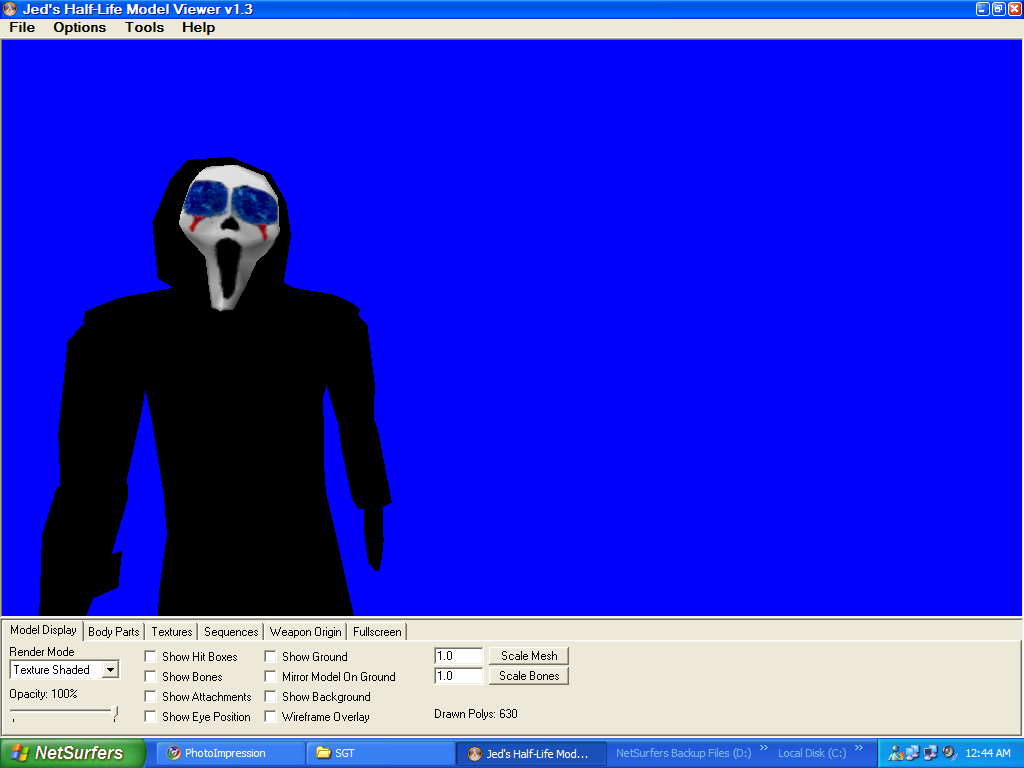Click the Drawn Polys: 630 readout
Viewport: 1024px width, 768px height.
475,714
